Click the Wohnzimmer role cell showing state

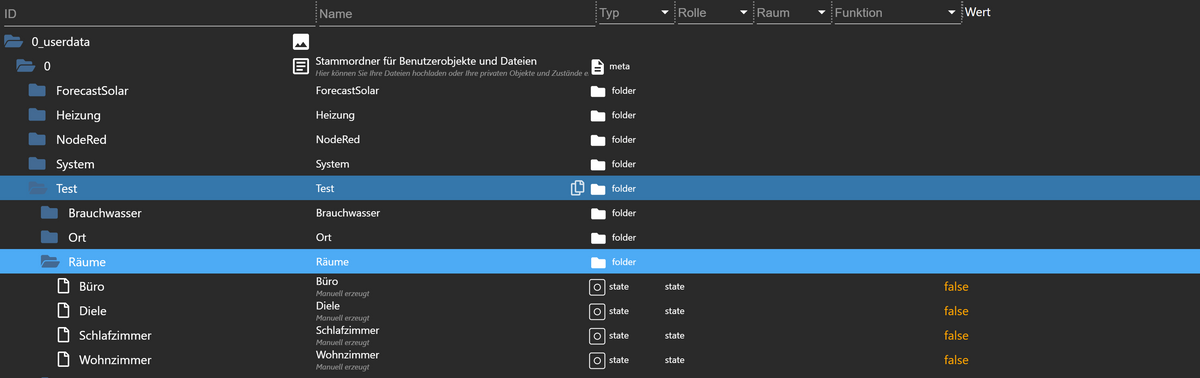(x=675, y=360)
